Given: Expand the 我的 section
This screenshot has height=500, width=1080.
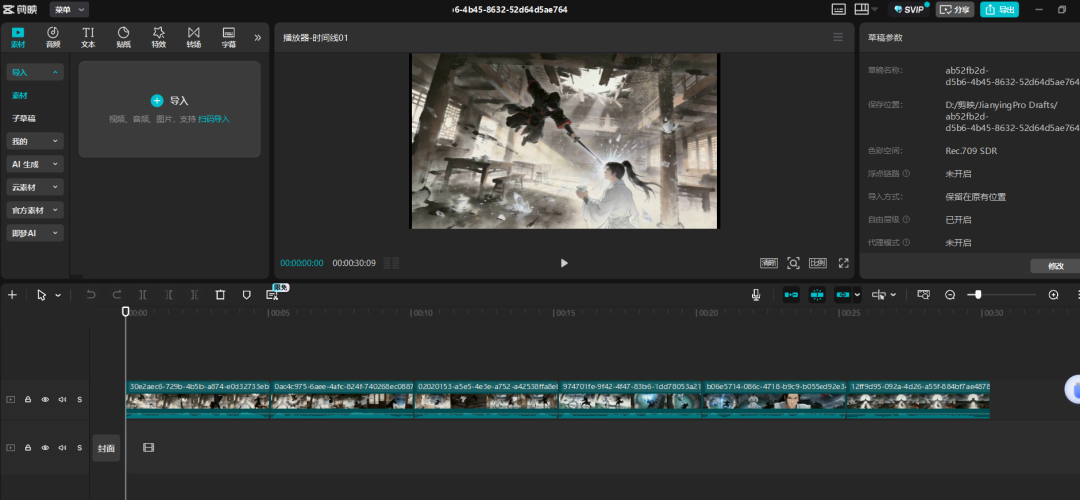Looking at the screenshot, I should 35,141.
